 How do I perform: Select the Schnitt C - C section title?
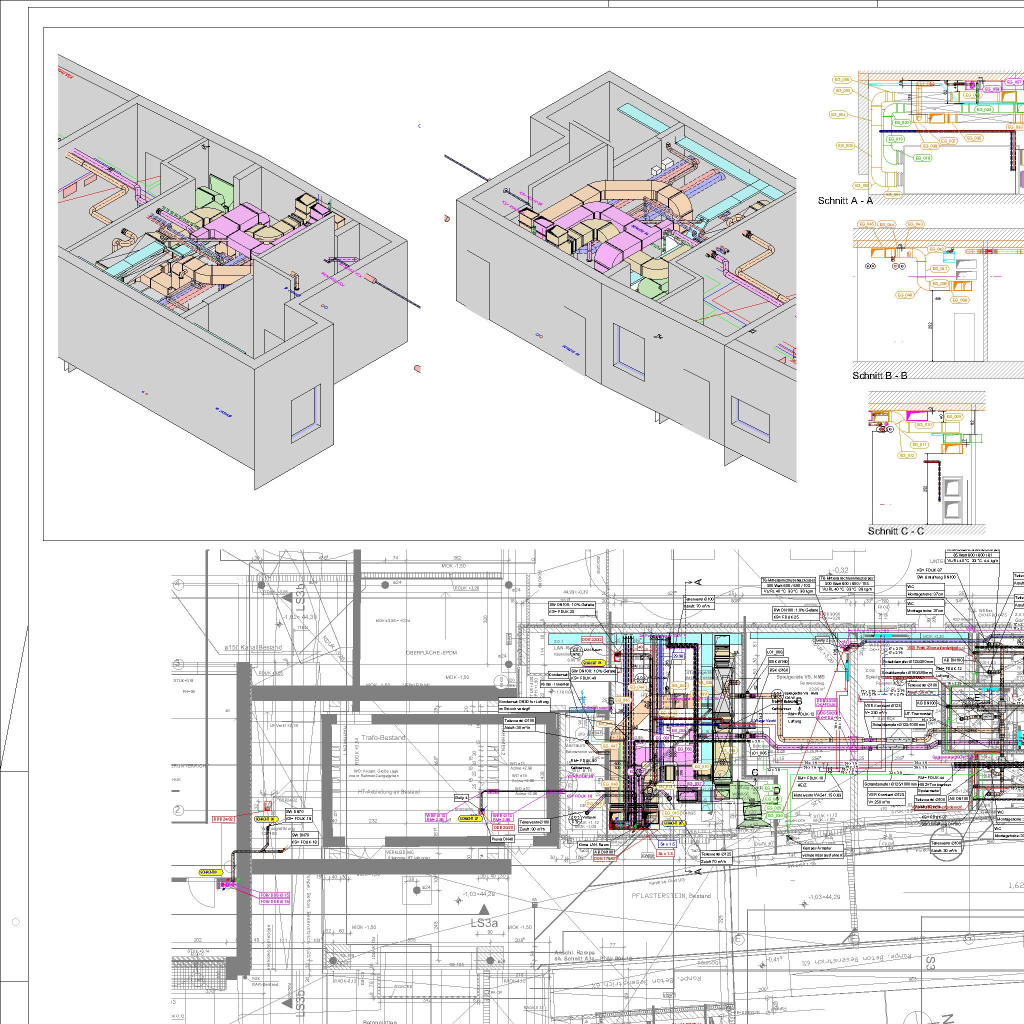point(895,532)
